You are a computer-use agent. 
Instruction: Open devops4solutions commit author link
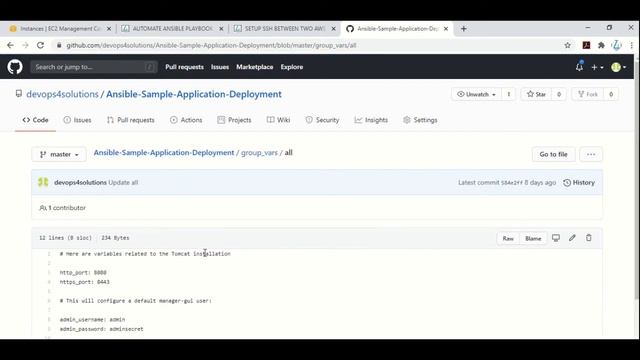pyautogui.click(x=80, y=182)
